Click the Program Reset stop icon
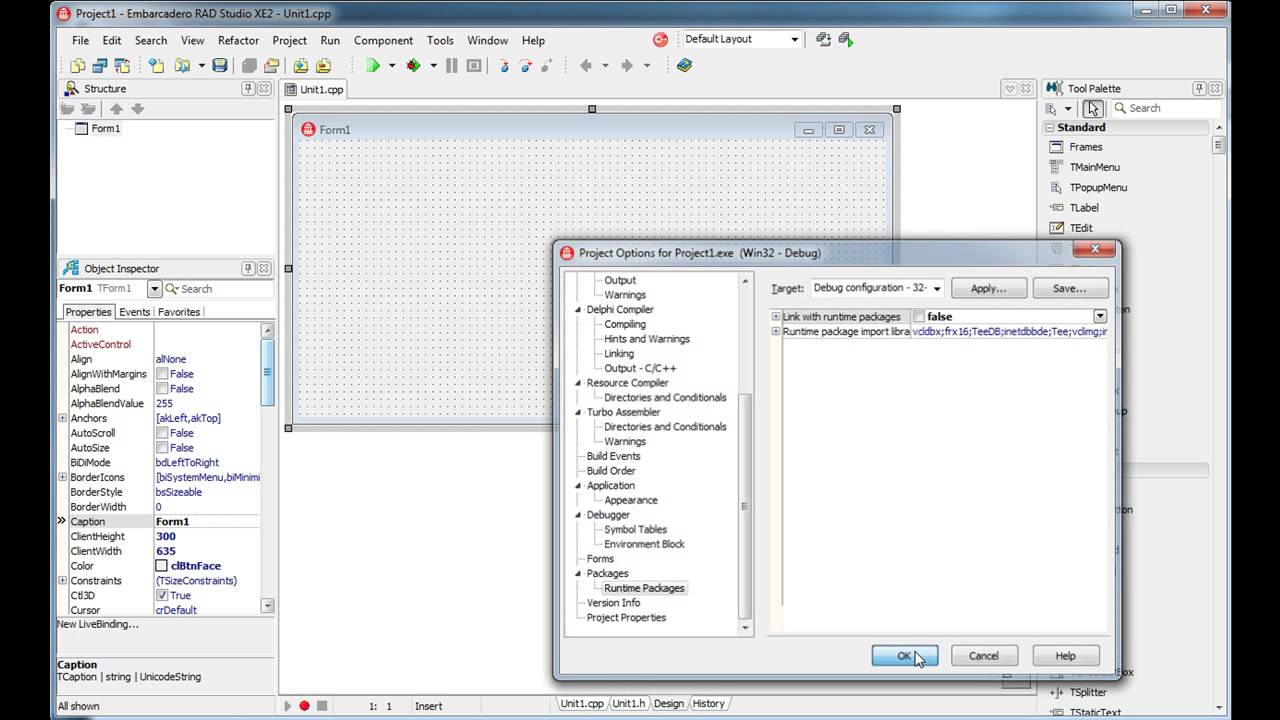1280x720 pixels. point(474,65)
